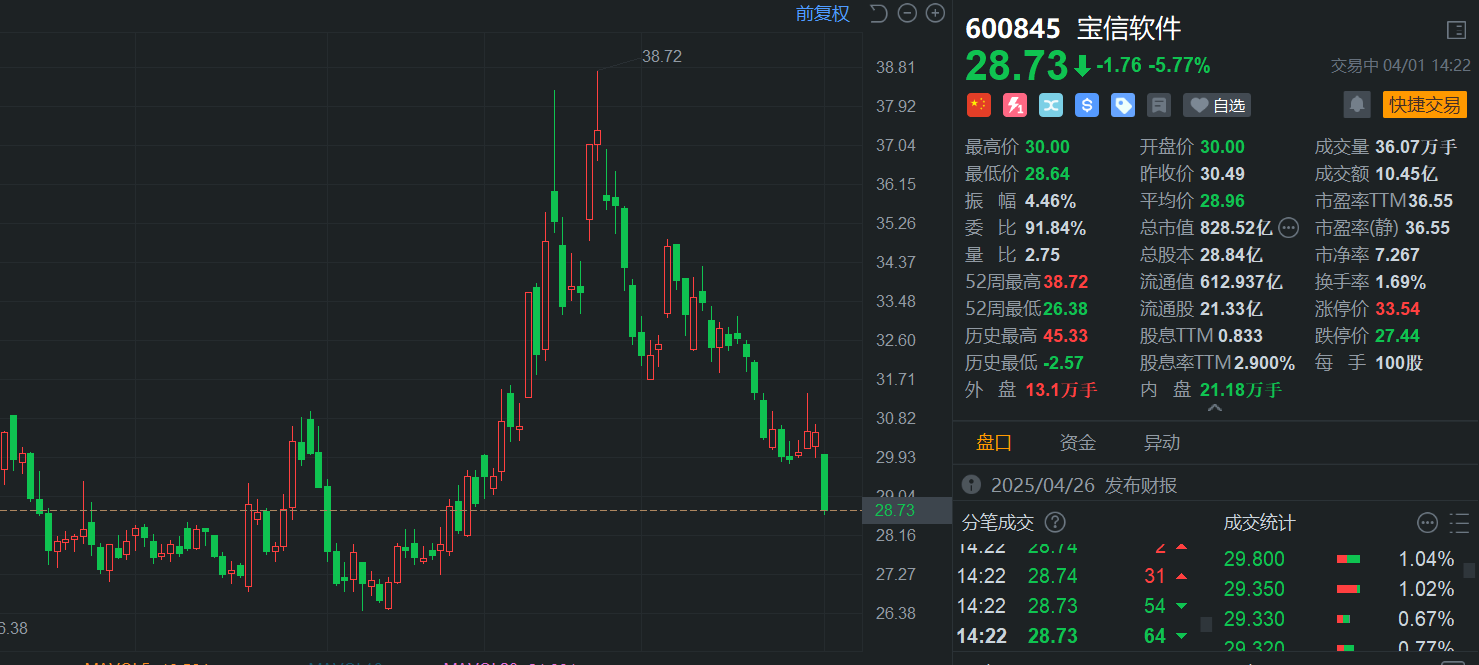Zoom out the K-line chart
Screen dimensions: 1479x665
click(x=907, y=13)
